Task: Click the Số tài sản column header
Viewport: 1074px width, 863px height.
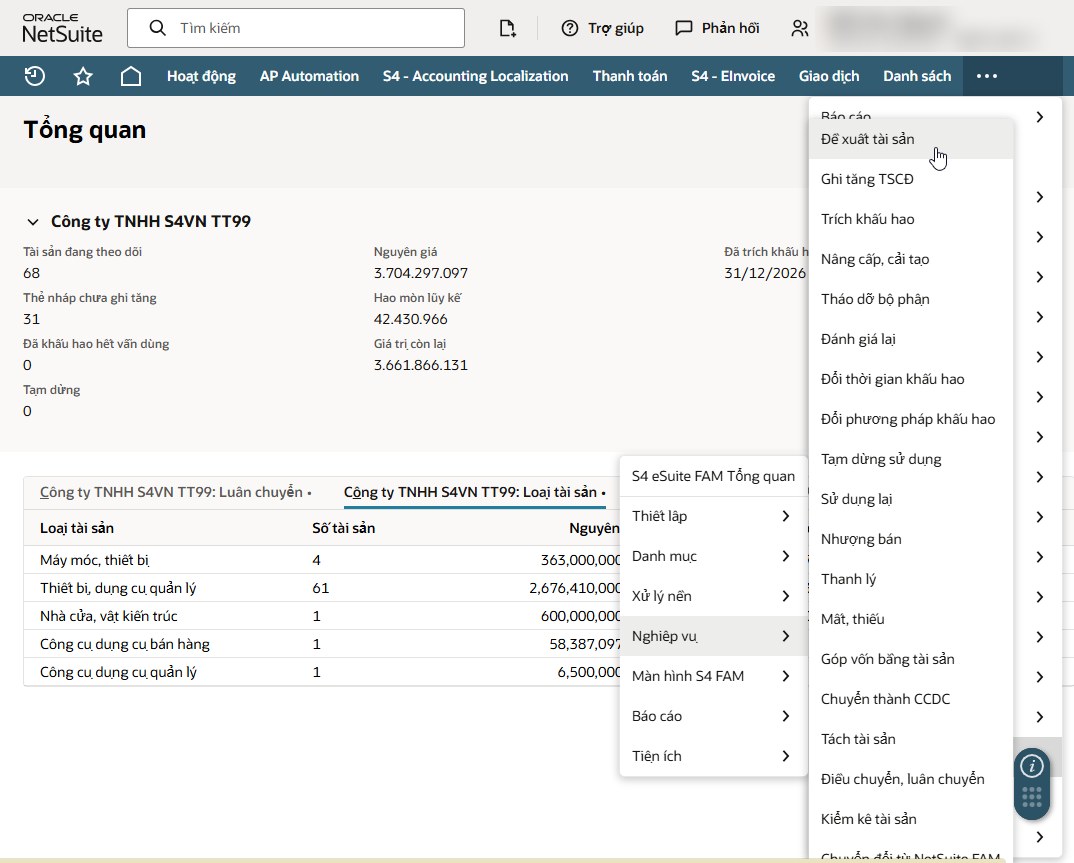Action: 343,528
